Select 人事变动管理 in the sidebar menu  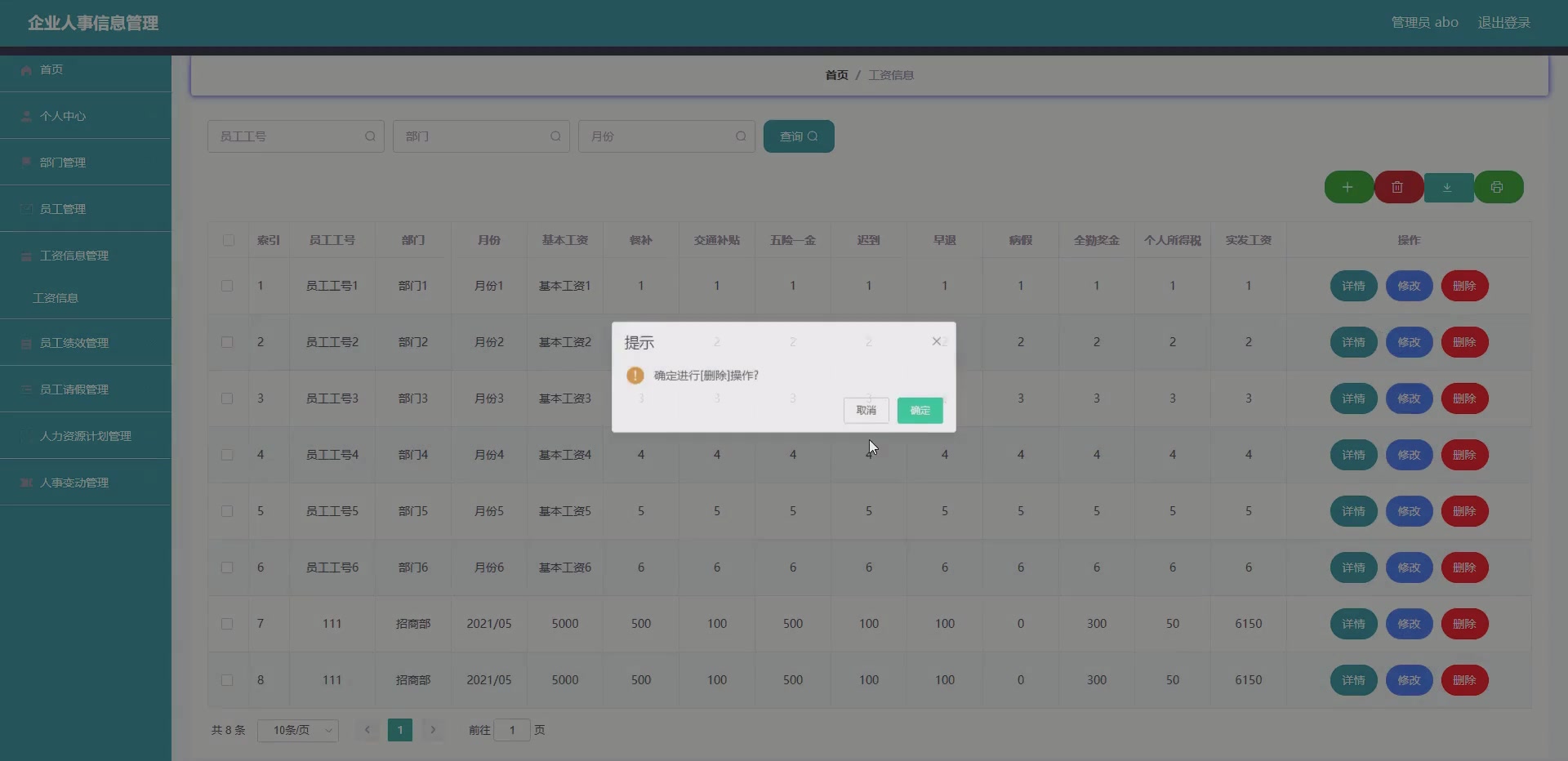73,483
